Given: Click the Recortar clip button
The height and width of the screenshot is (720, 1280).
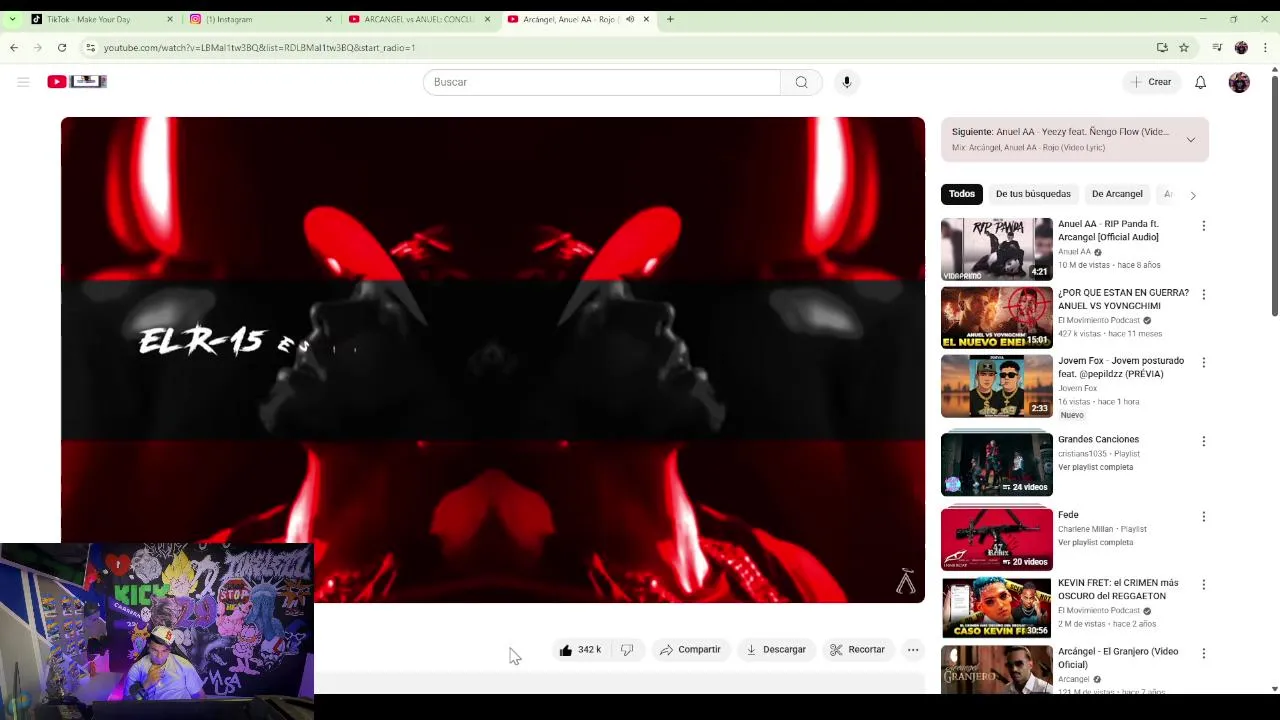Looking at the screenshot, I should point(858,650).
